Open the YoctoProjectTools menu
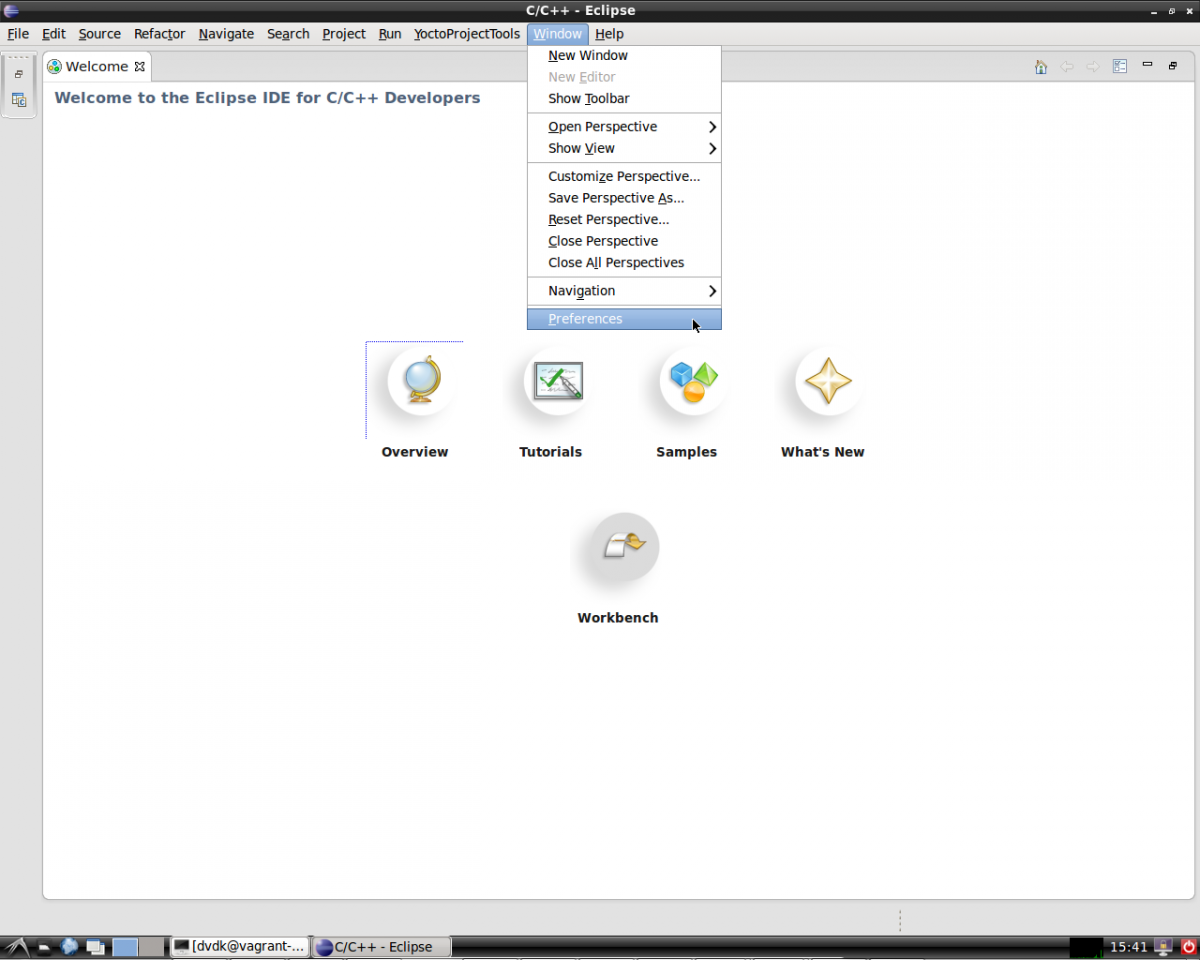 tap(467, 34)
